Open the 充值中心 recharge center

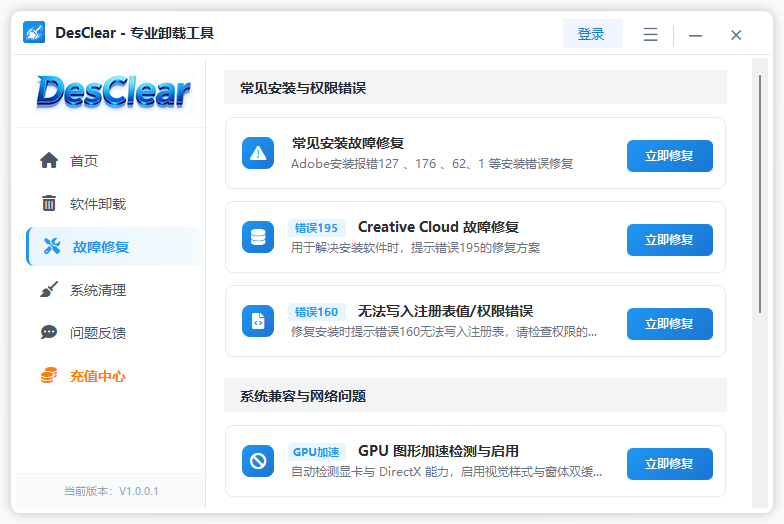[x=114, y=376]
